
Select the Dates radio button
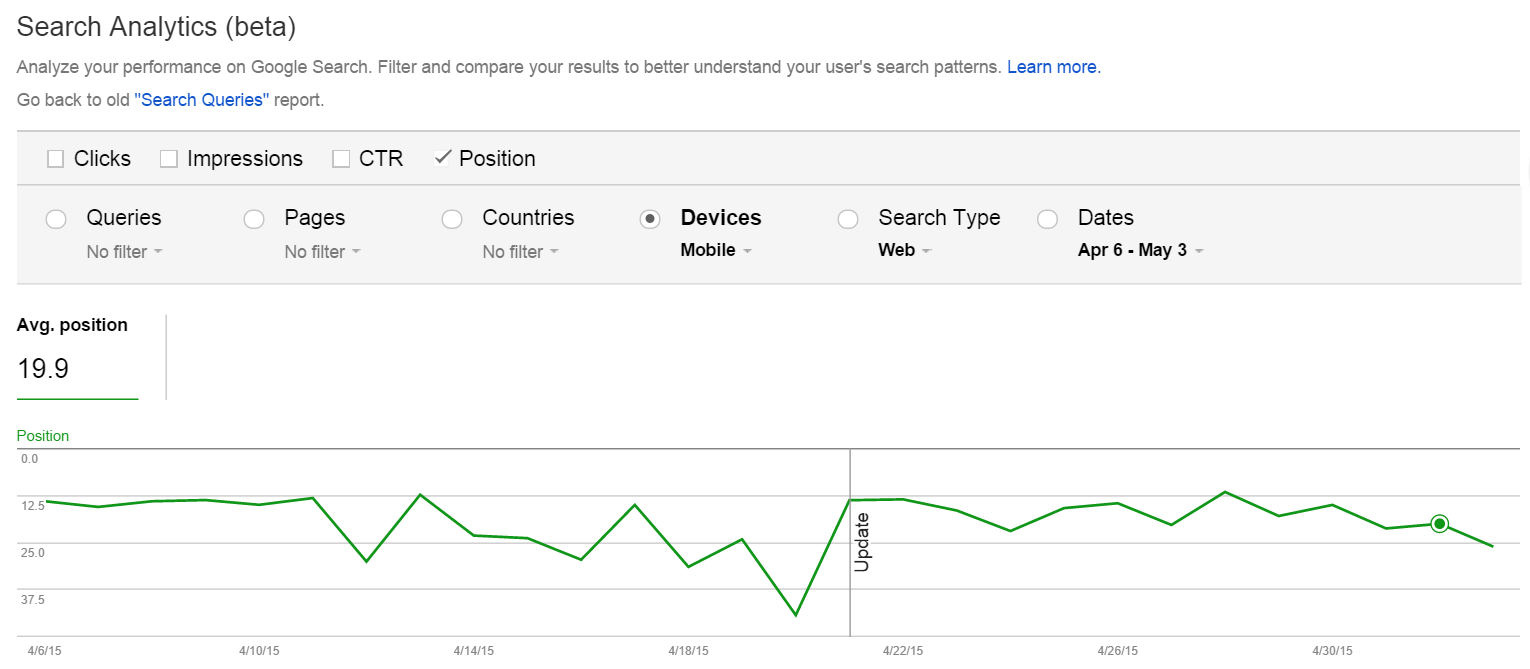point(1047,218)
